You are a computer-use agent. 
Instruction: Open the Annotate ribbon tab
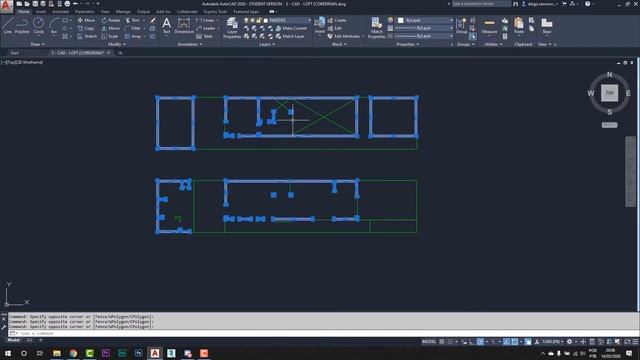[x=60, y=12]
